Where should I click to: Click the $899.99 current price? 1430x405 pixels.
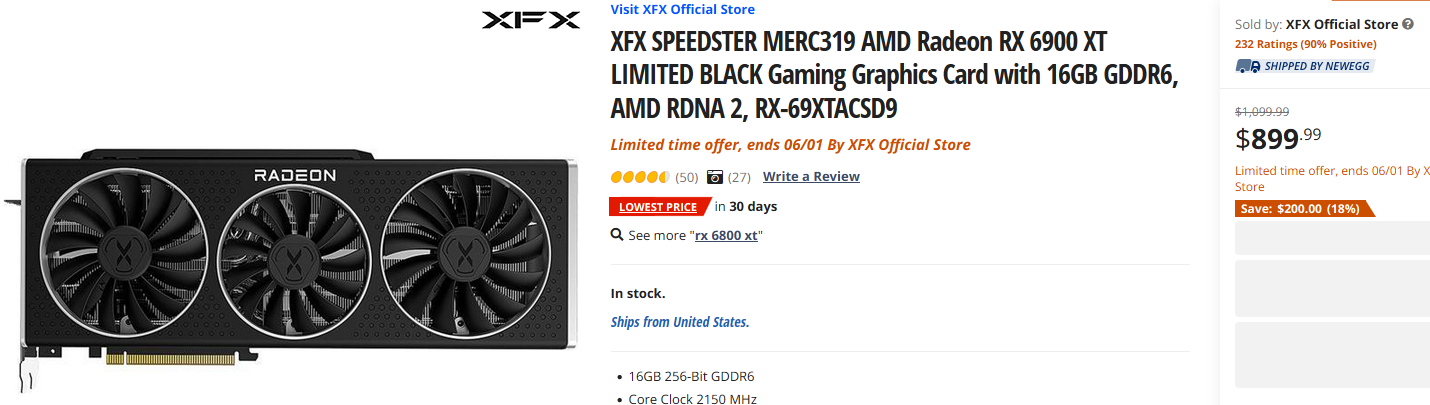click(x=1278, y=138)
